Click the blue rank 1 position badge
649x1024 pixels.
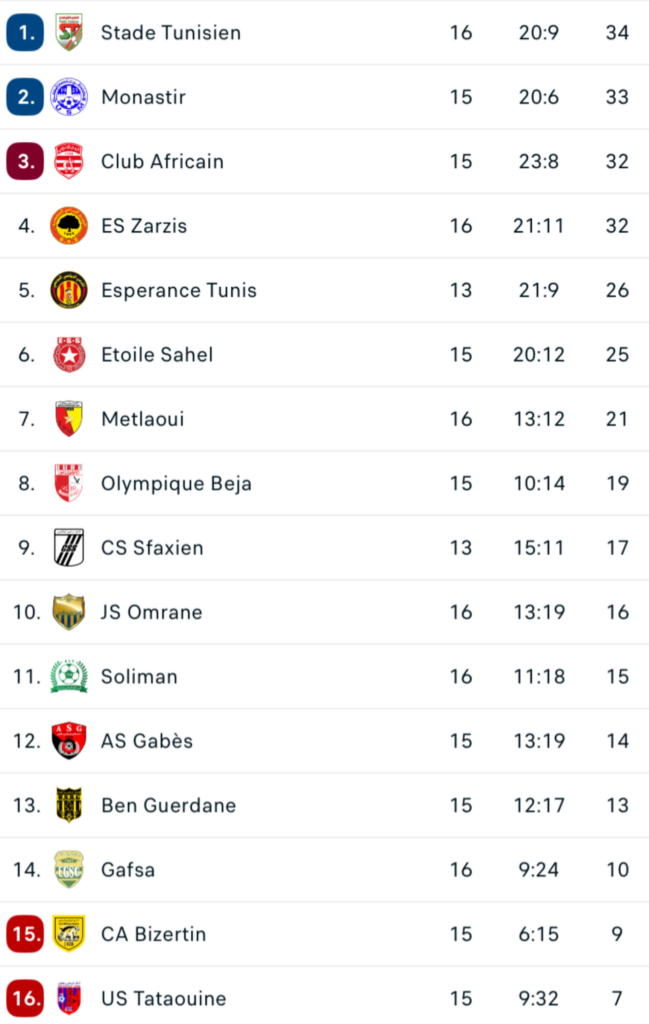[x=25, y=33]
